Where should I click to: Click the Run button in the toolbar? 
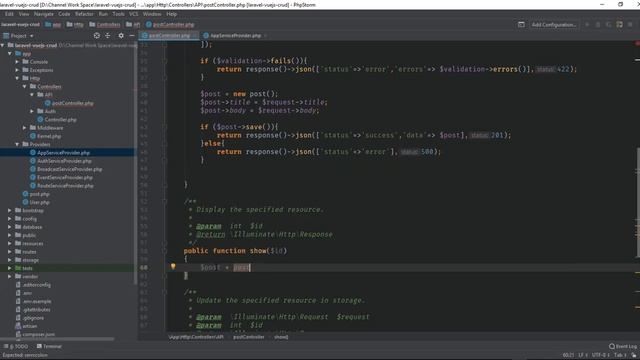point(587,24)
